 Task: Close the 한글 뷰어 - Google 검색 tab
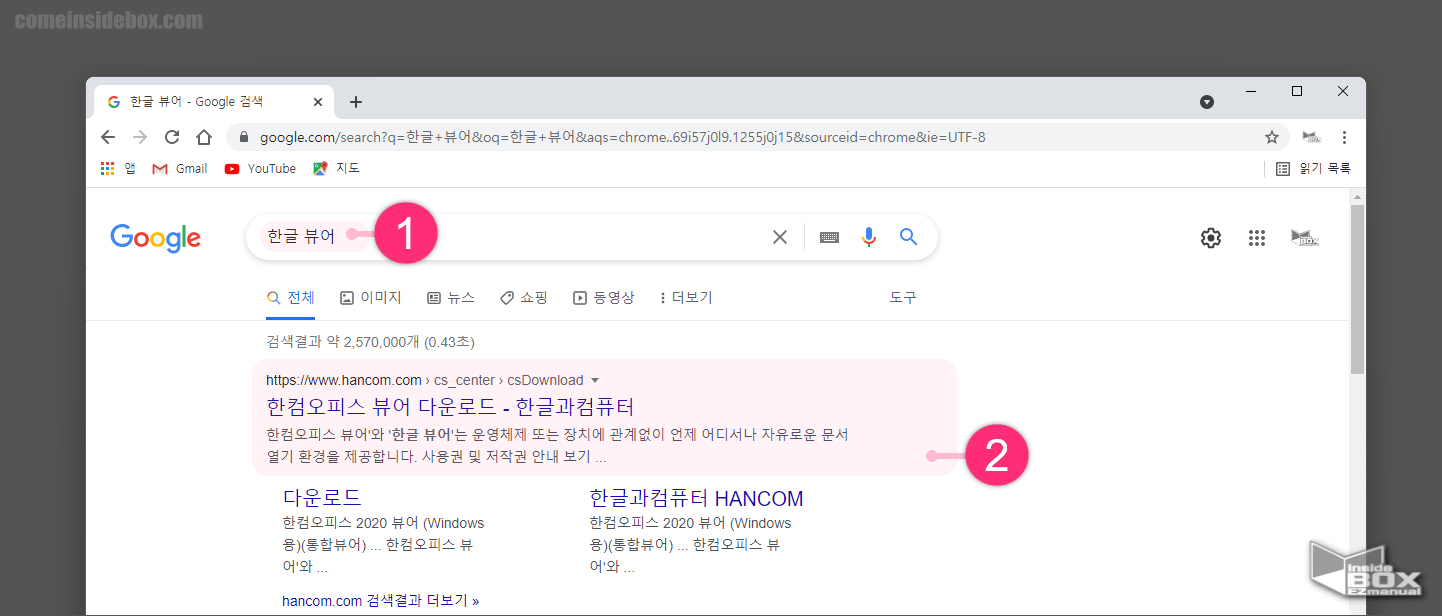tap(318, 102)
